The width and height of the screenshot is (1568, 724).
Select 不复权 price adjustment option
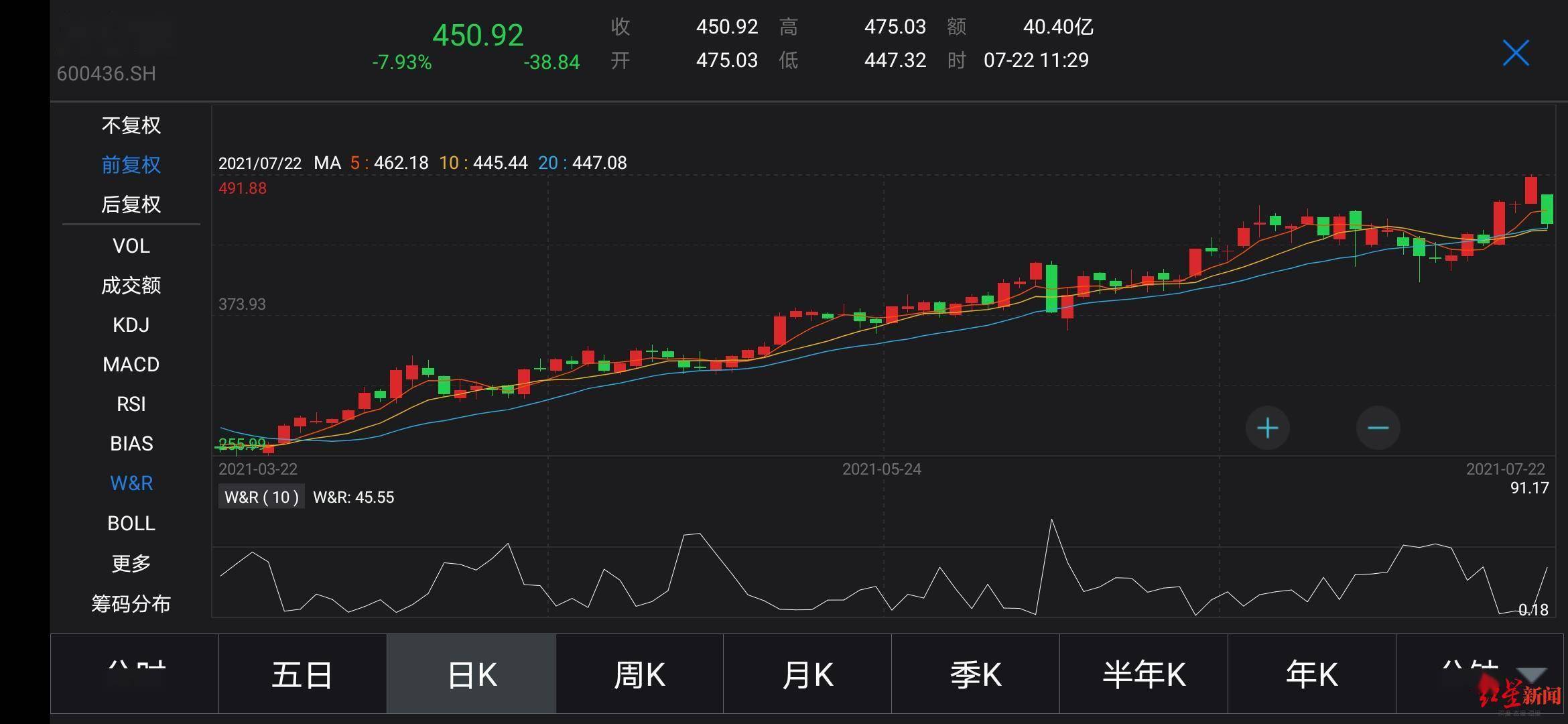(x=131, y=125)
